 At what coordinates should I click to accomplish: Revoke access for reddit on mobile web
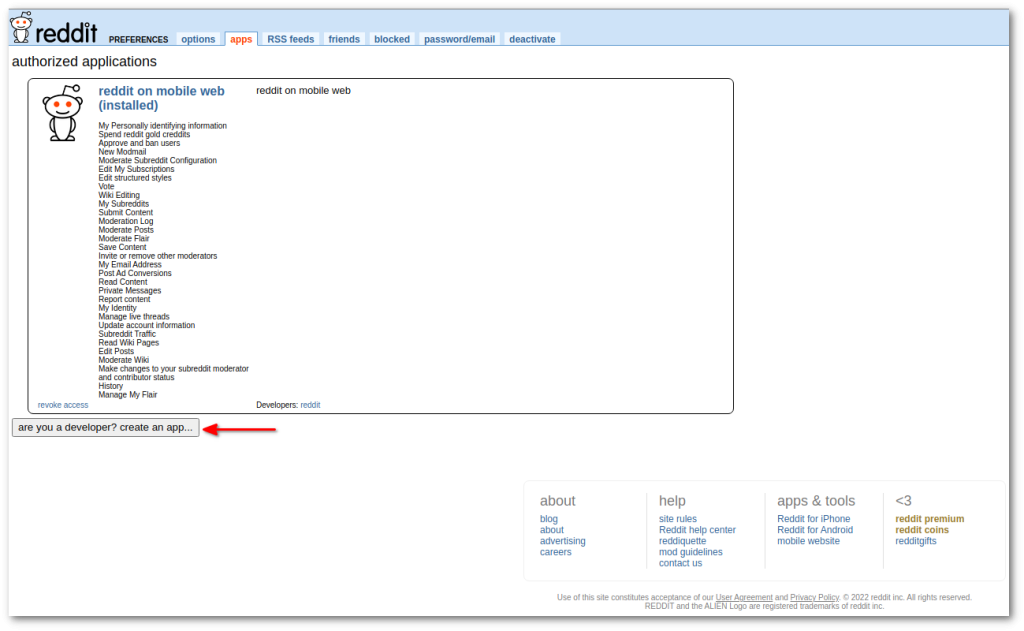pos(62,404)
